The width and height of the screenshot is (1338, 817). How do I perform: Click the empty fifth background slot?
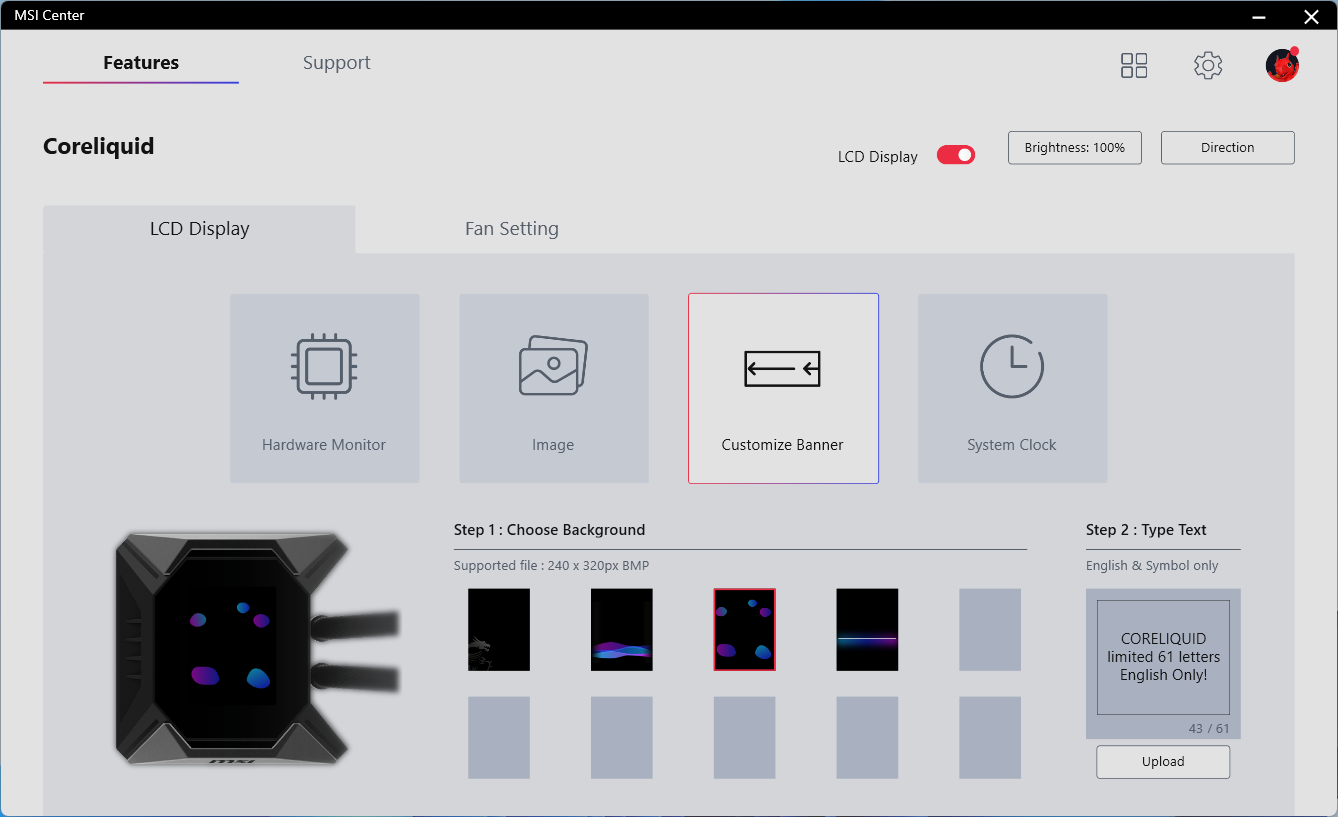989,629
